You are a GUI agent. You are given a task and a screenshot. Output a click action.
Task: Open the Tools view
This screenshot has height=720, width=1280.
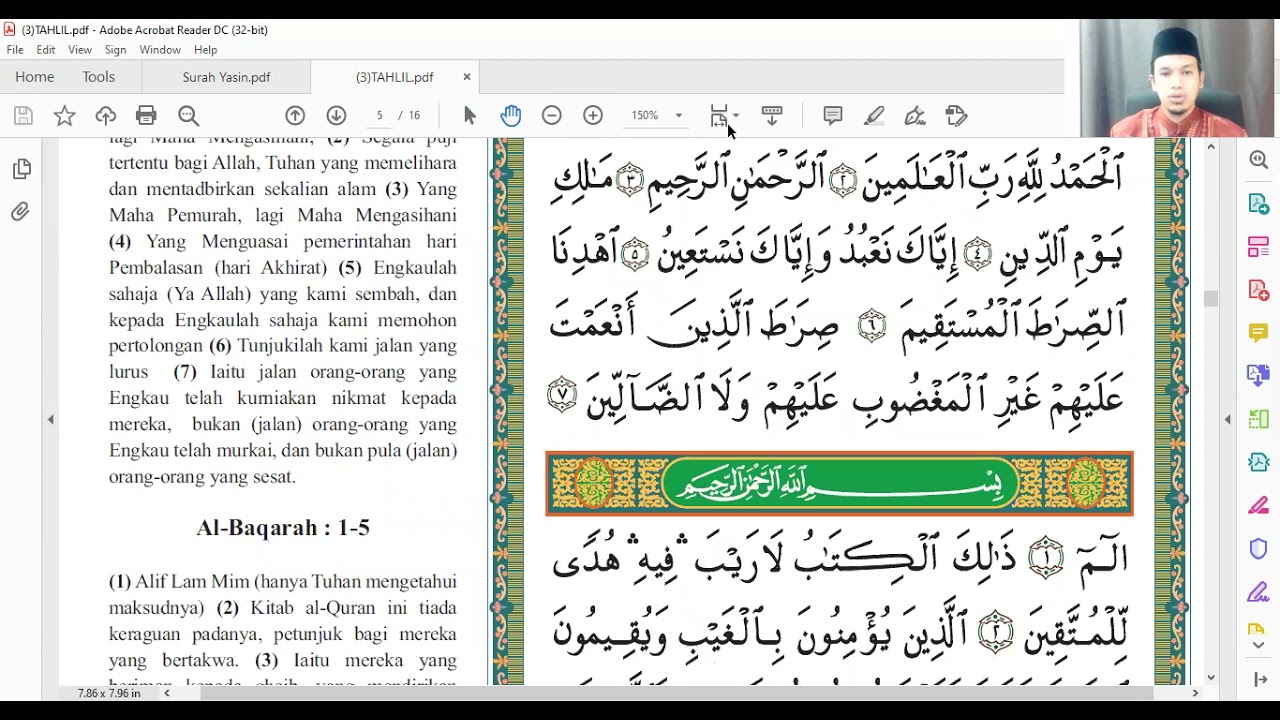click(x=98, y=77)
